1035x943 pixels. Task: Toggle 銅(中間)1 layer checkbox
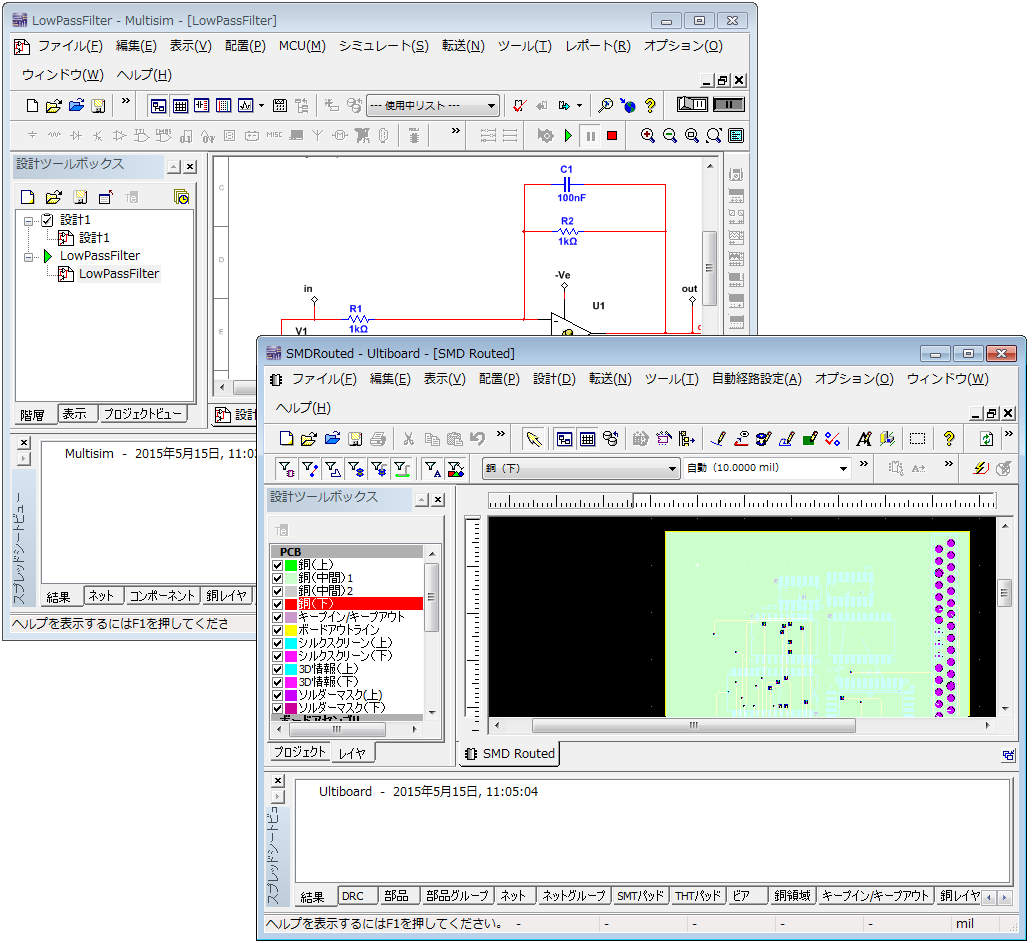click(x=277, y=579)
